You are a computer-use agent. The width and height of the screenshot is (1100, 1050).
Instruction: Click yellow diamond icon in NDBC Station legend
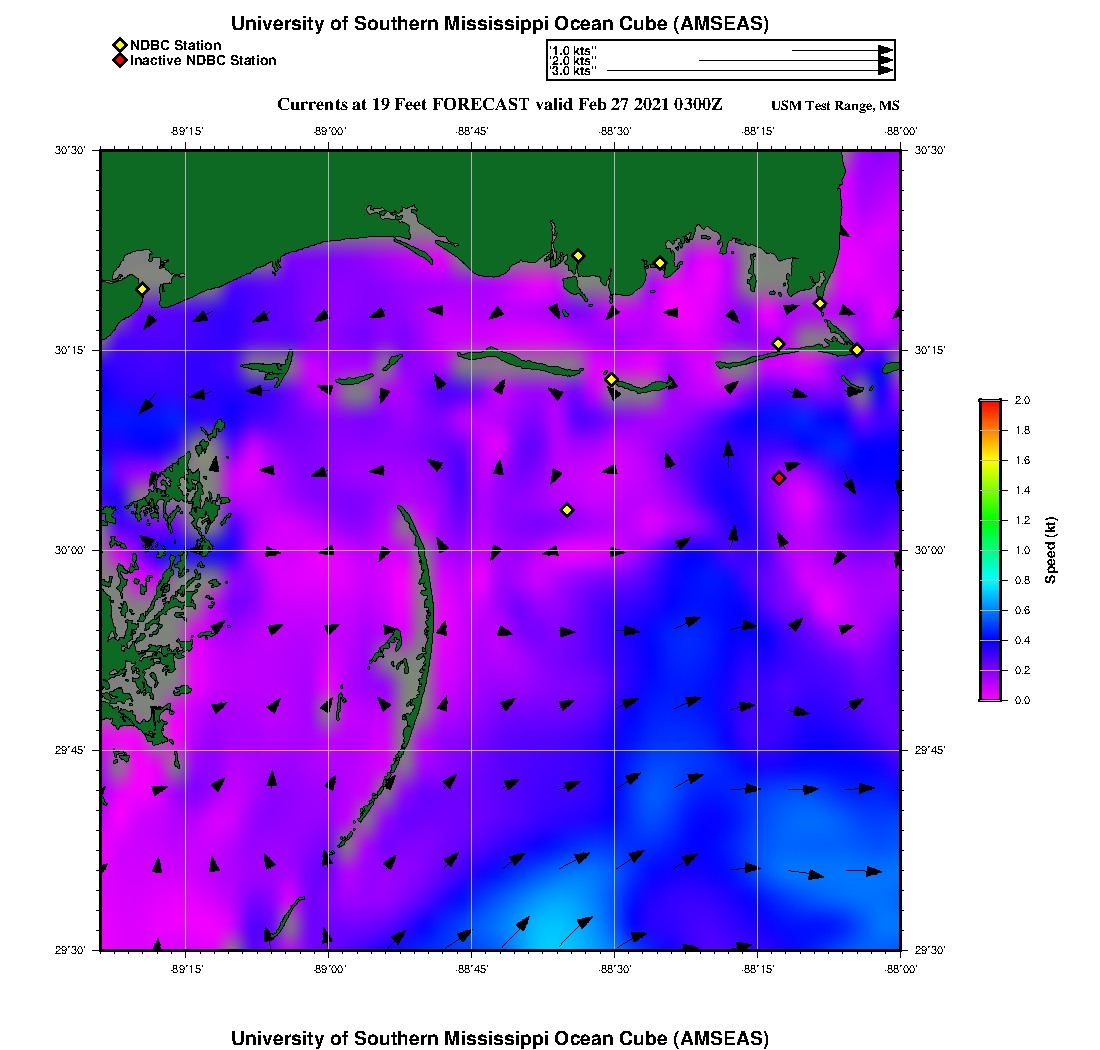[120, 45]
